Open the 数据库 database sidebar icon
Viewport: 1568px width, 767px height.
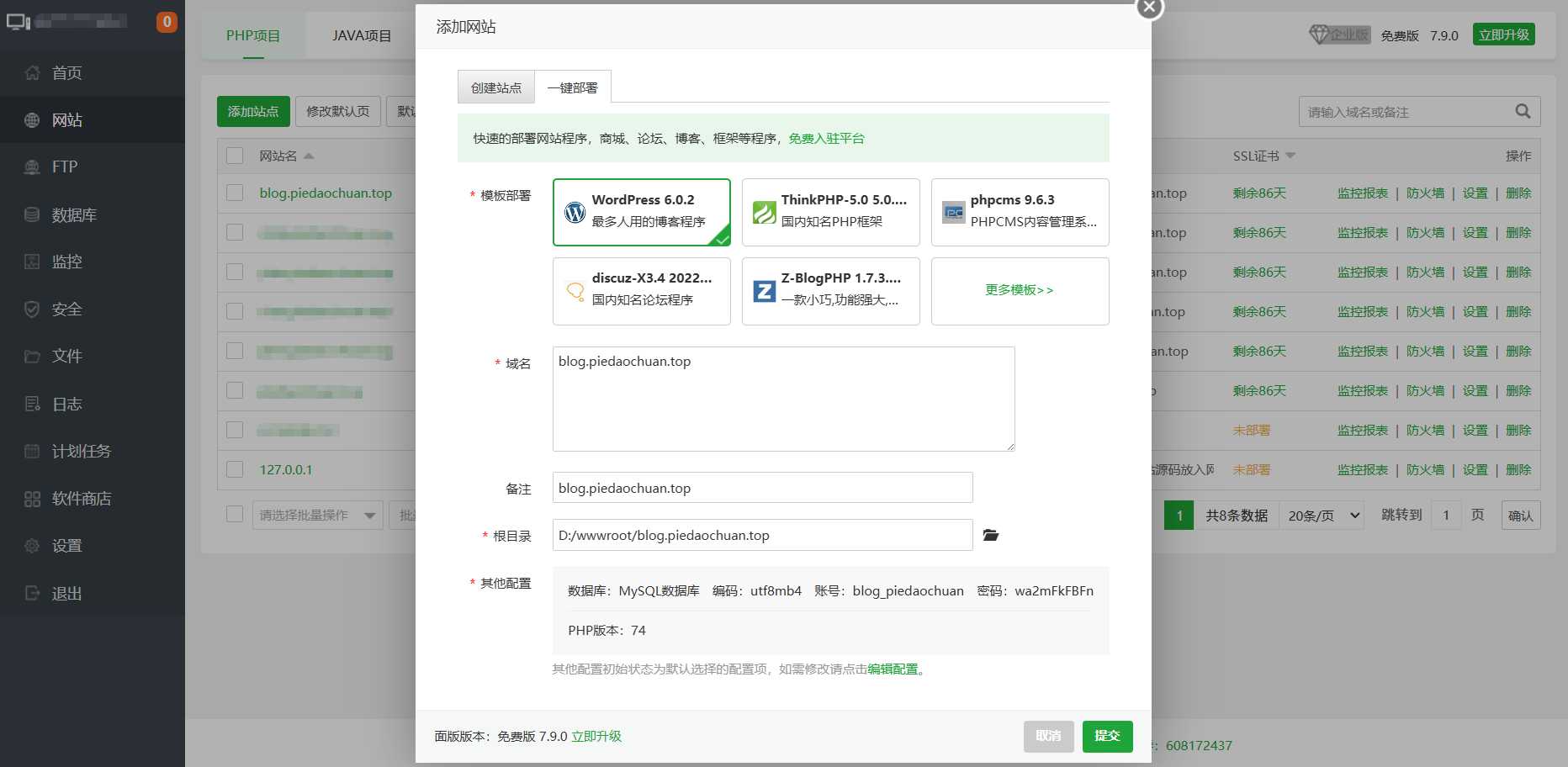click(32, 214)
